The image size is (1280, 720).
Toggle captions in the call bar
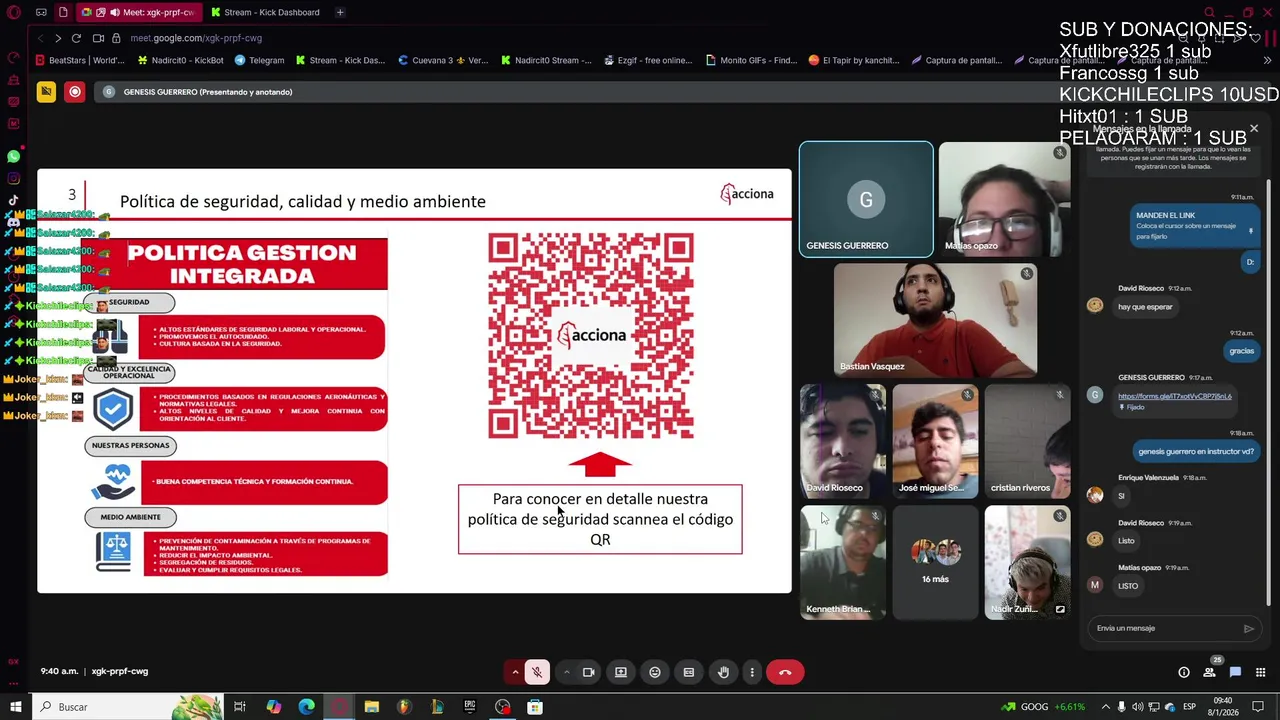[x=689, y=672]
